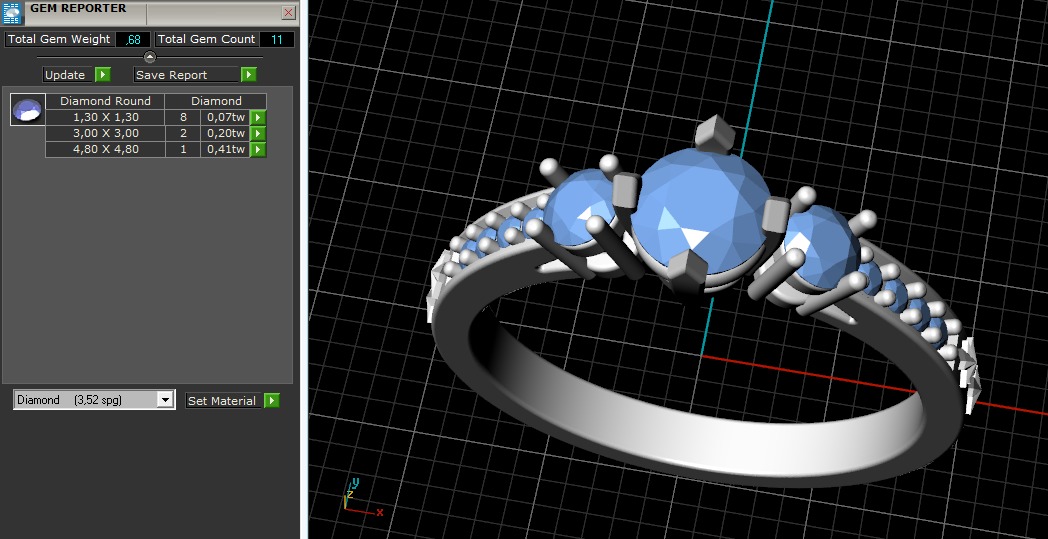Select the round diamond gem thumbnail

click(27, 110)
